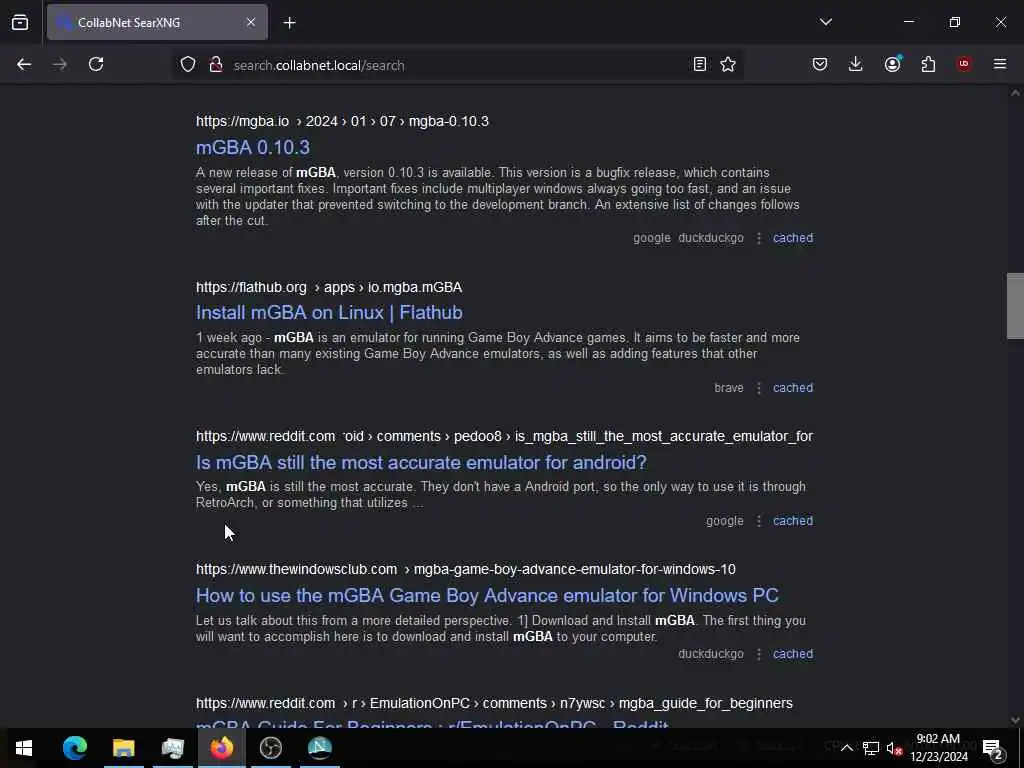Click brave engine label under Flathub result
The image size is (1024, 768).
729,388
